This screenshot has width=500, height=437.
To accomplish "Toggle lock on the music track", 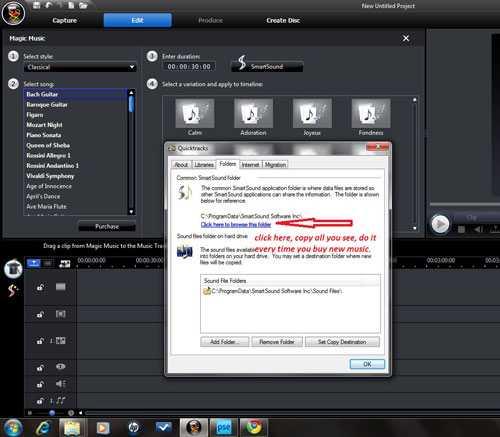I will click(40, 401).
